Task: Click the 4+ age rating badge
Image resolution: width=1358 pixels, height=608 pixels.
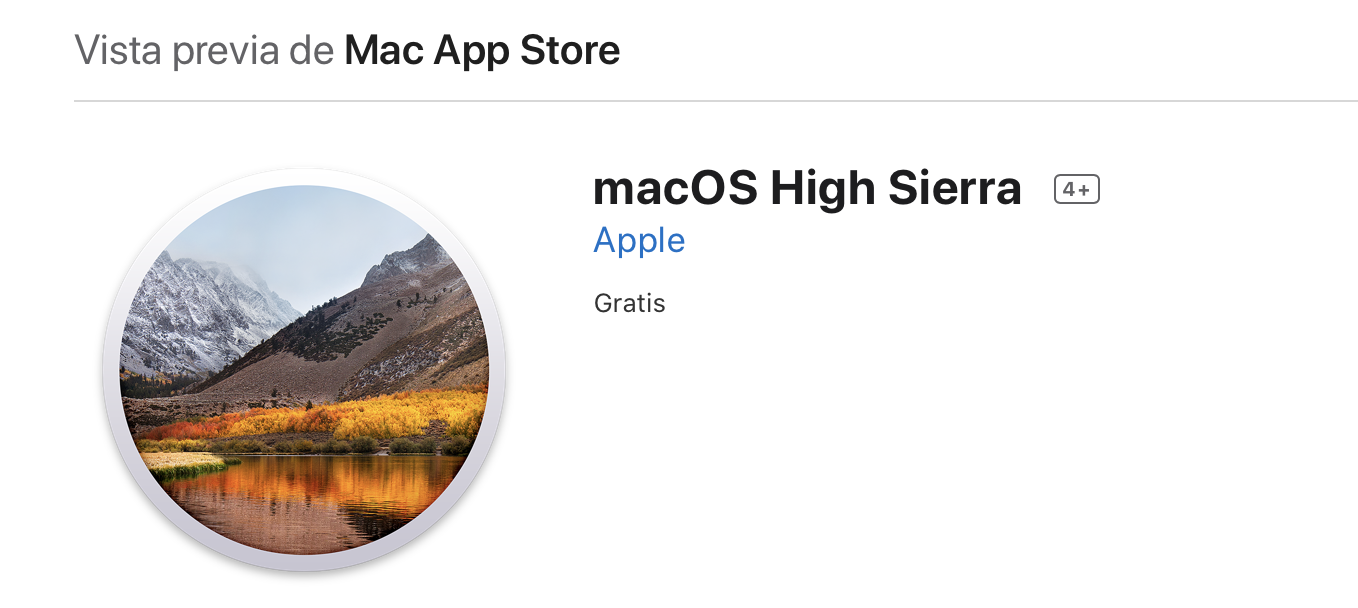Action: pyautogui.click(x=1077, y=189)
